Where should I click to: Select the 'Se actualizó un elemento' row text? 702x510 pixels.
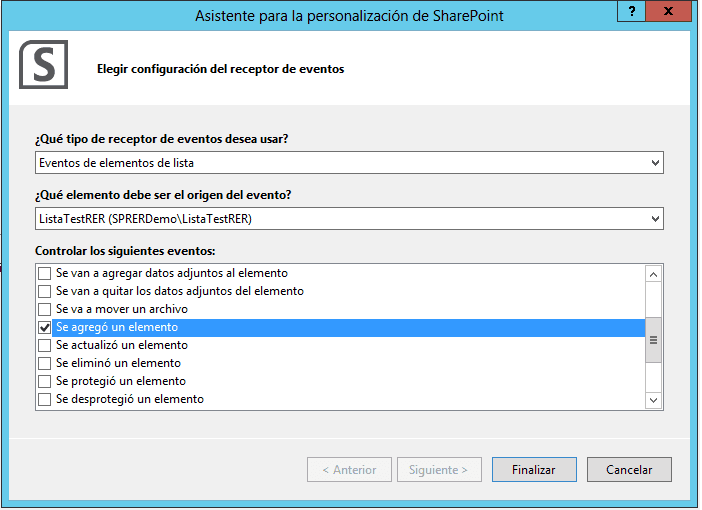122,345
